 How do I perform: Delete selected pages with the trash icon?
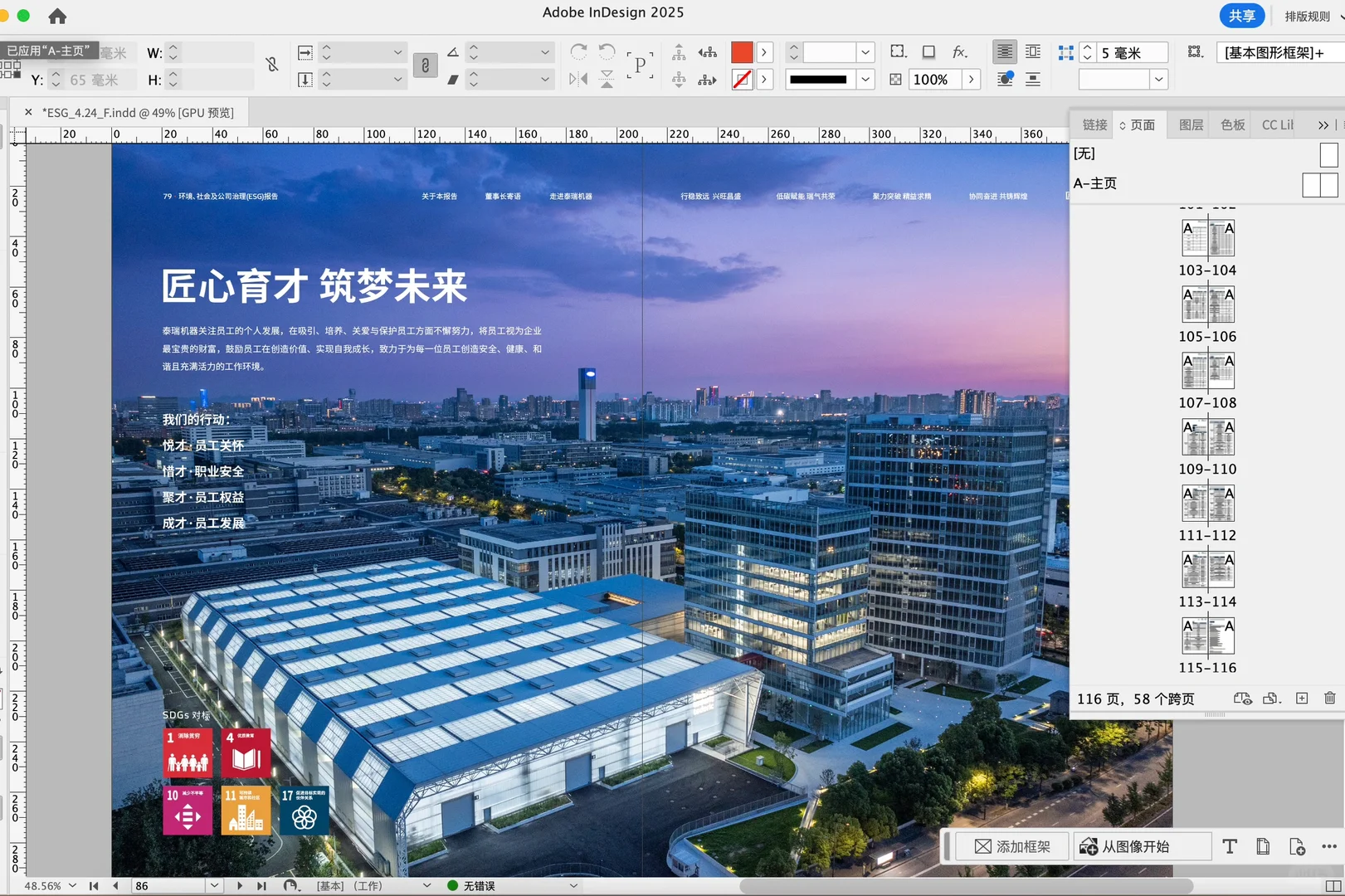[1330, 698]
